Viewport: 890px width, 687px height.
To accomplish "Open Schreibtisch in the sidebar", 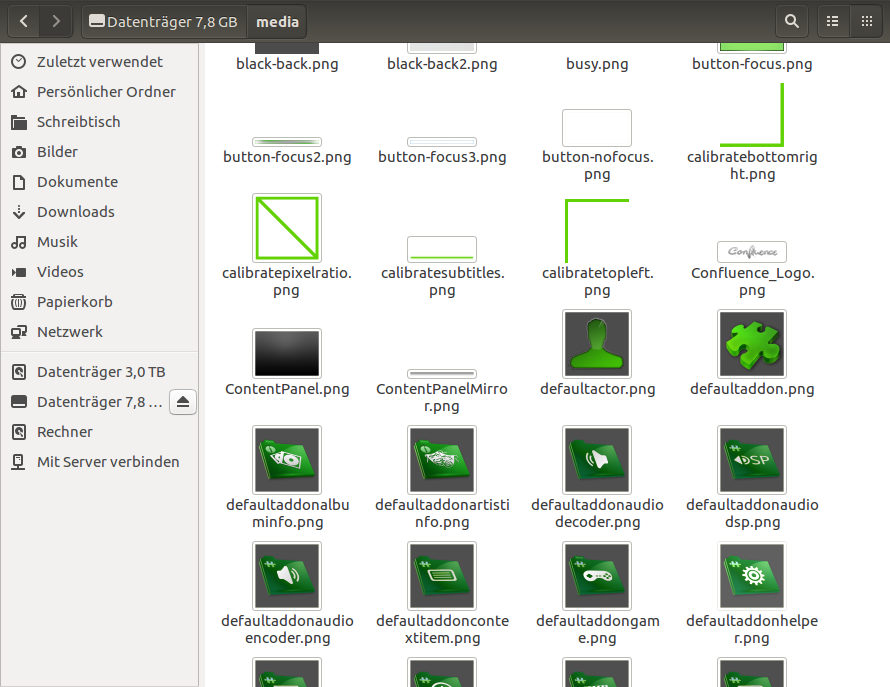I will coord(99,122).
